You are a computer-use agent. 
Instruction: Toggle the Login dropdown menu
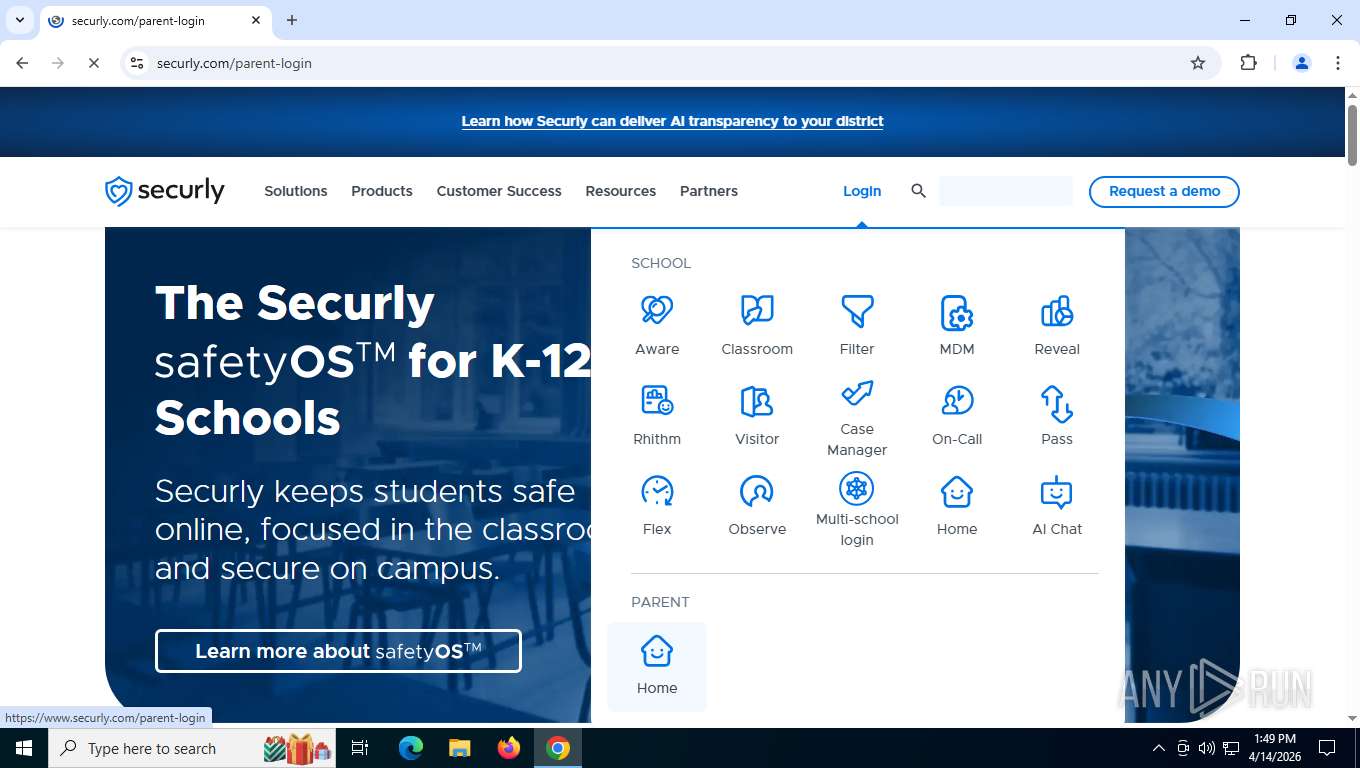(x=862, y=191)
